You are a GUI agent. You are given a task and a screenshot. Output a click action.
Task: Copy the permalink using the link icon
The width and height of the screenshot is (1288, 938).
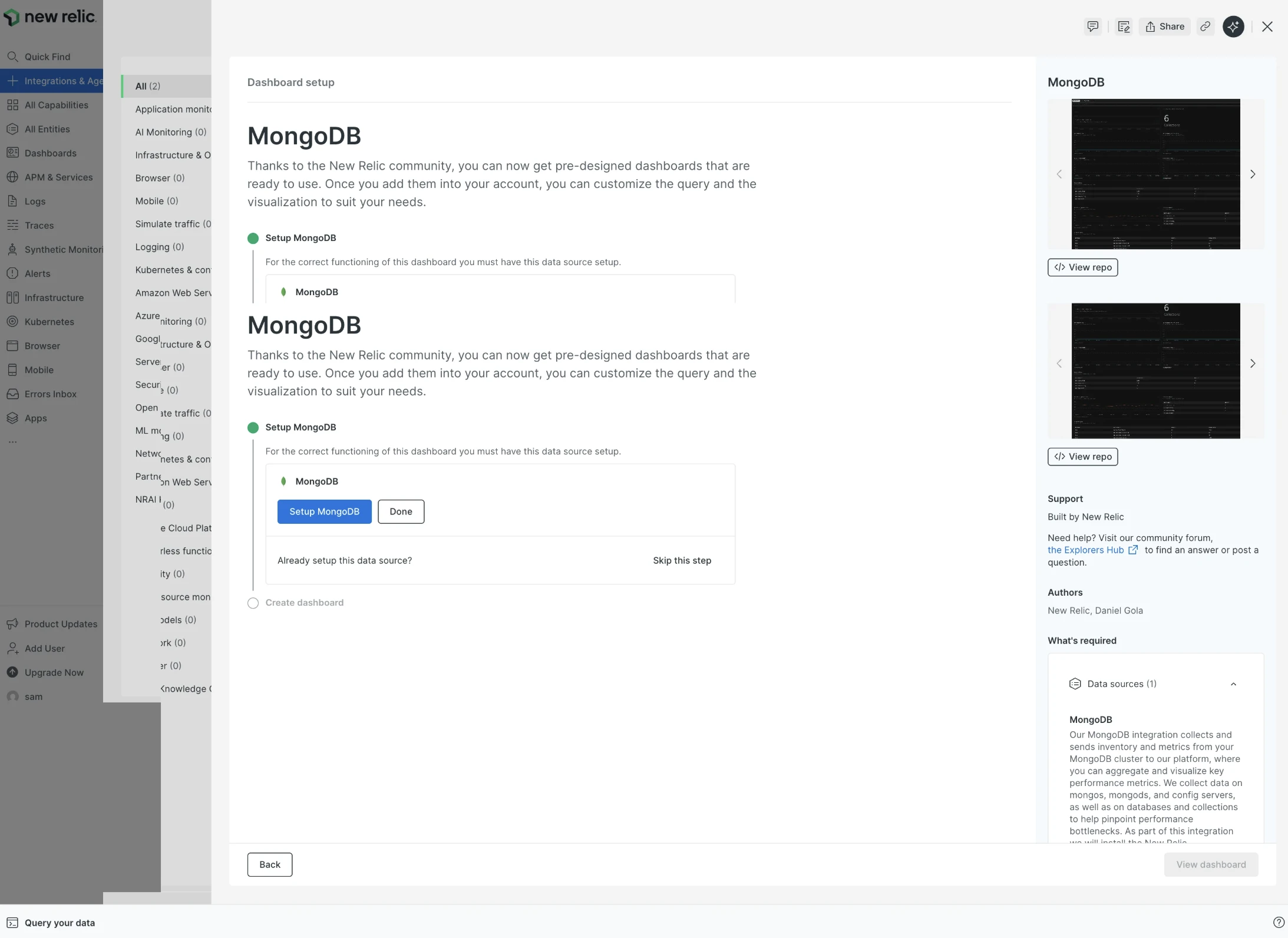(x=1206, y=27)
